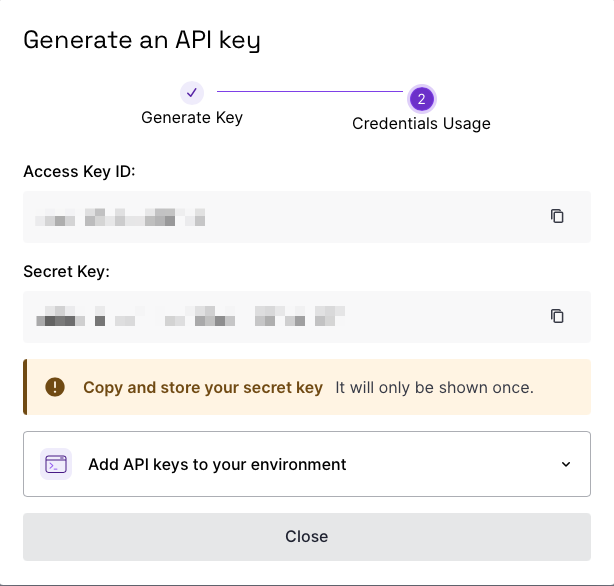Click the terminal icon beside Add API keys
614x586 pixels.
[56, 464]
